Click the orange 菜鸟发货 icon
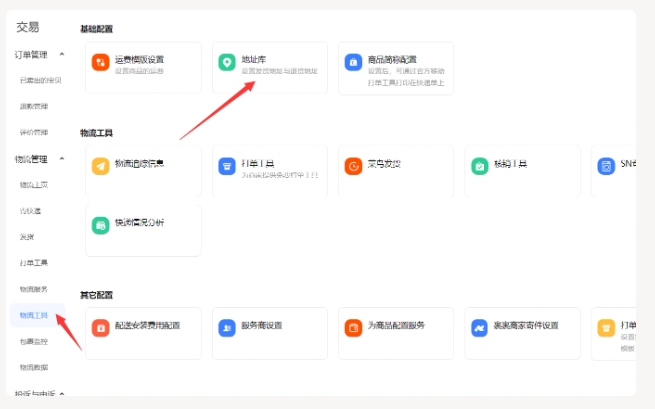The image size is (655, 409). (352, 166)
